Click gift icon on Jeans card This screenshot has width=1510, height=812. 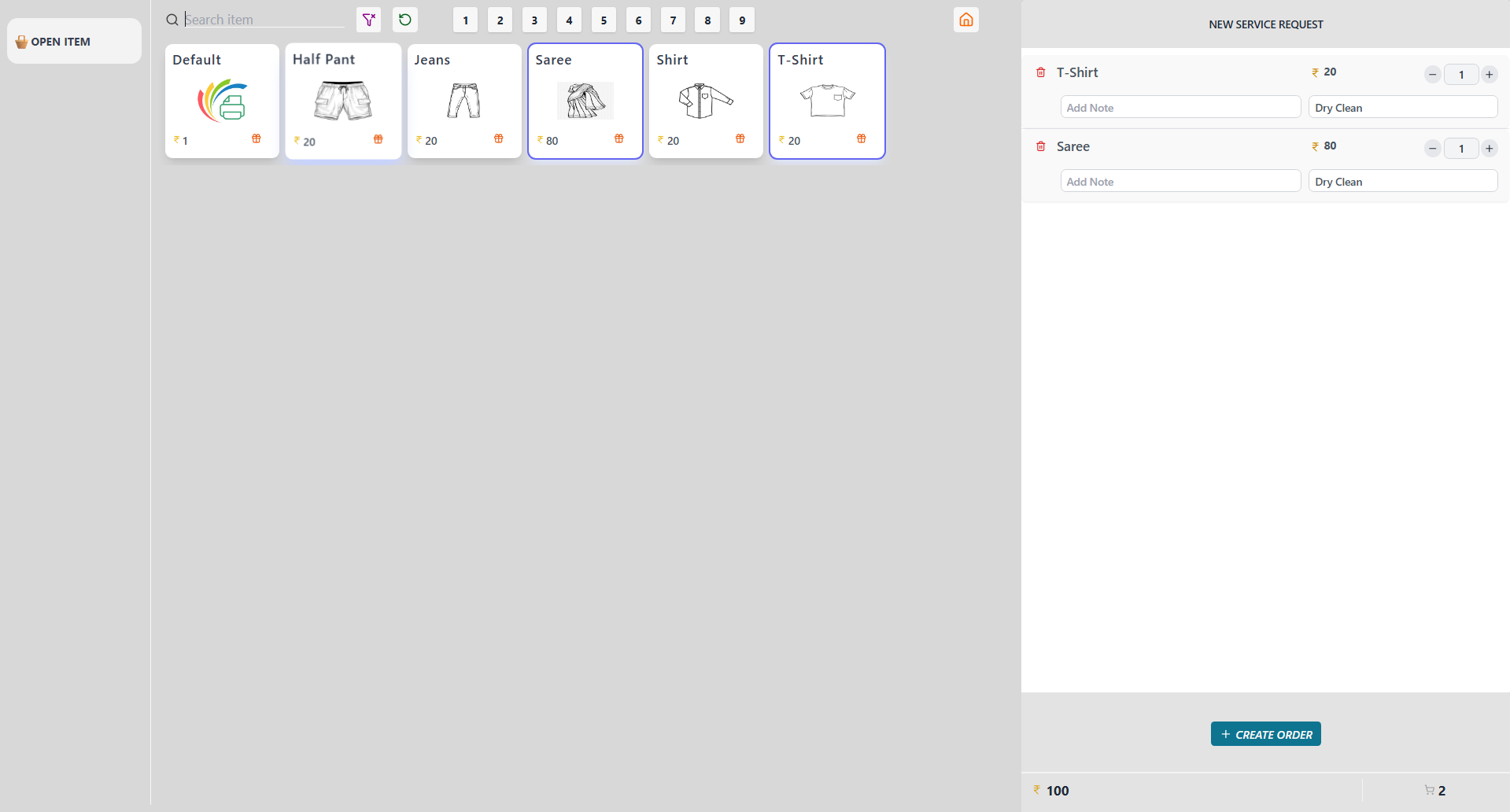pos(498,139)
